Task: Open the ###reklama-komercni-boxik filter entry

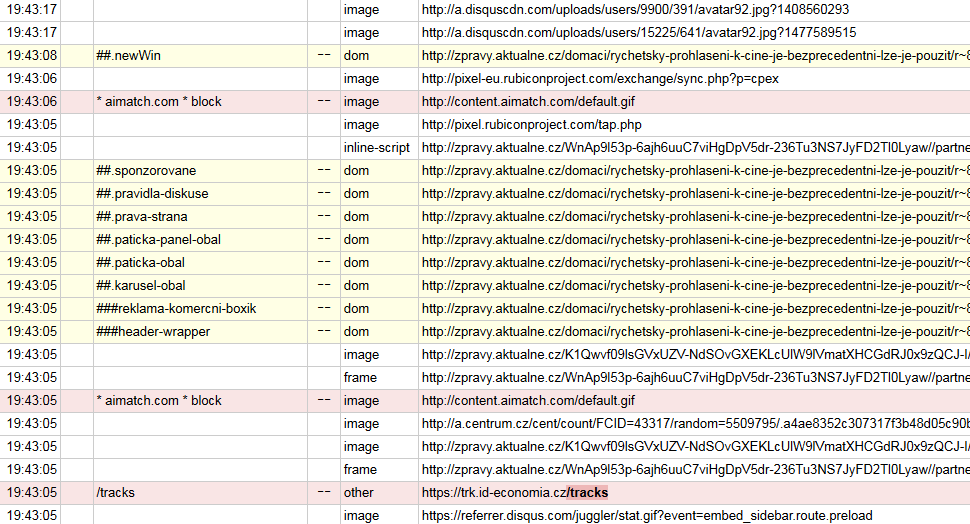Action: point(162,308)
